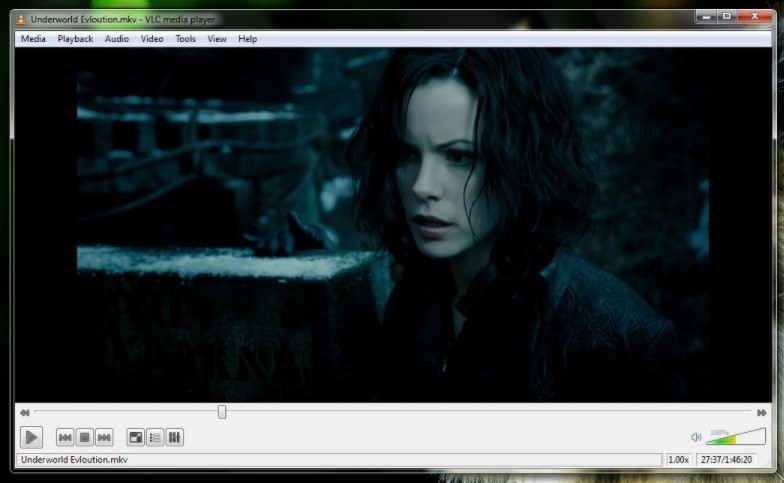This screenshot has height=483, width=784.
Task: Open the Media menu
Action: tap(33, 38)
